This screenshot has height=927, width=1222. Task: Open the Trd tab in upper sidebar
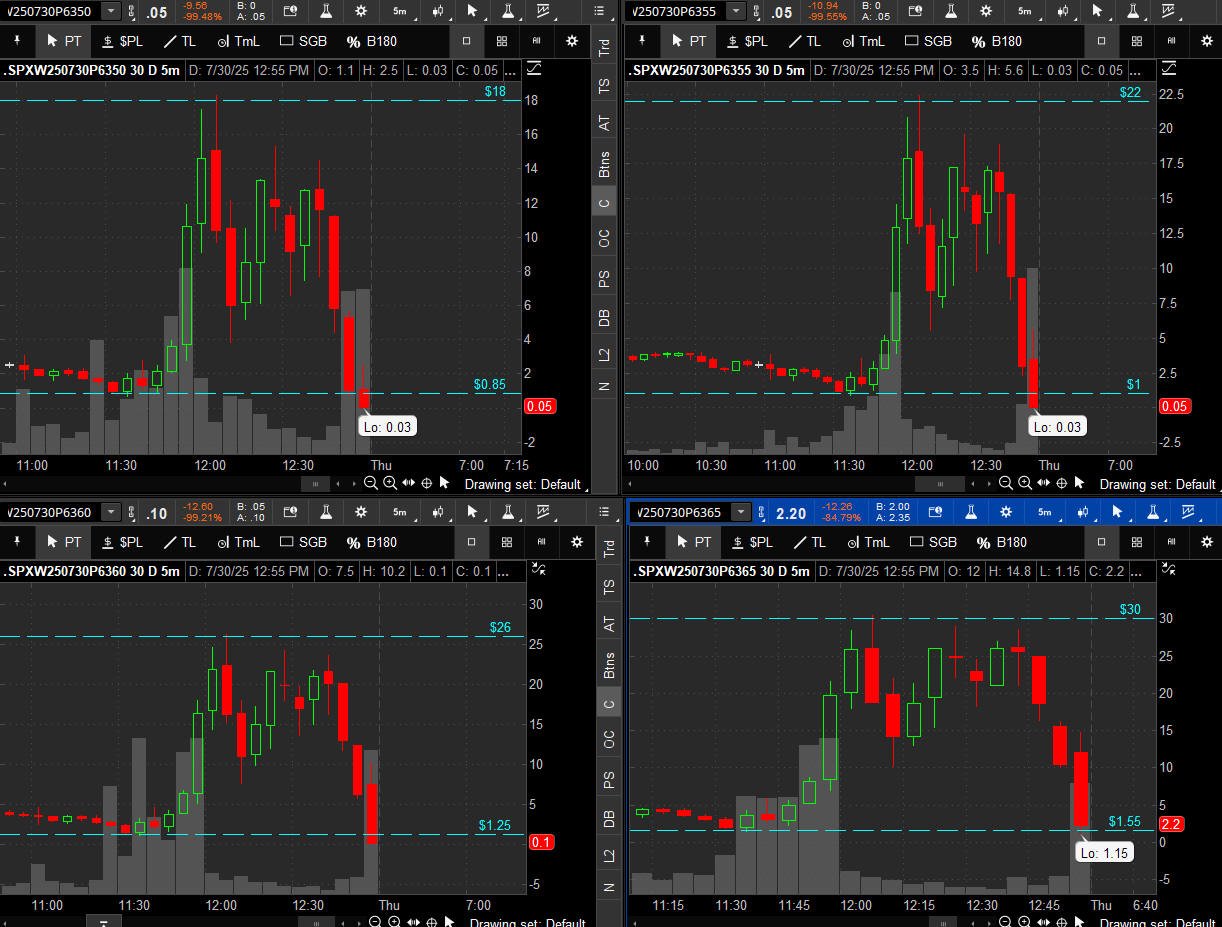[604, 48]
